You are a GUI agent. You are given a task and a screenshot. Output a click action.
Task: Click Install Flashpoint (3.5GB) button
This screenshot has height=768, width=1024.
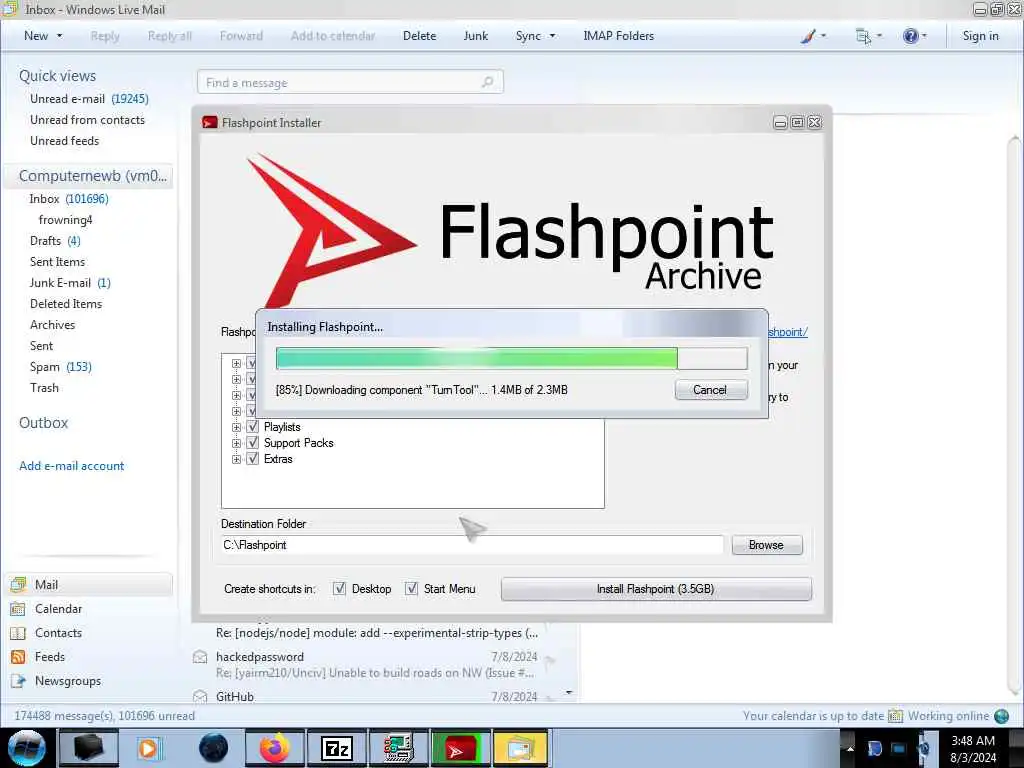[656, 589]
